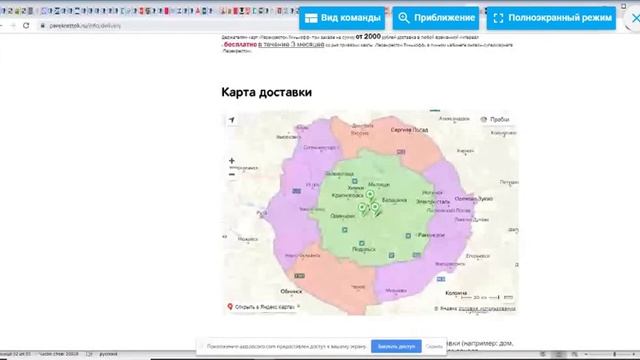
Task: Zoom in the map with plus button
Action: pyautogui.click(x=232, y=161)
